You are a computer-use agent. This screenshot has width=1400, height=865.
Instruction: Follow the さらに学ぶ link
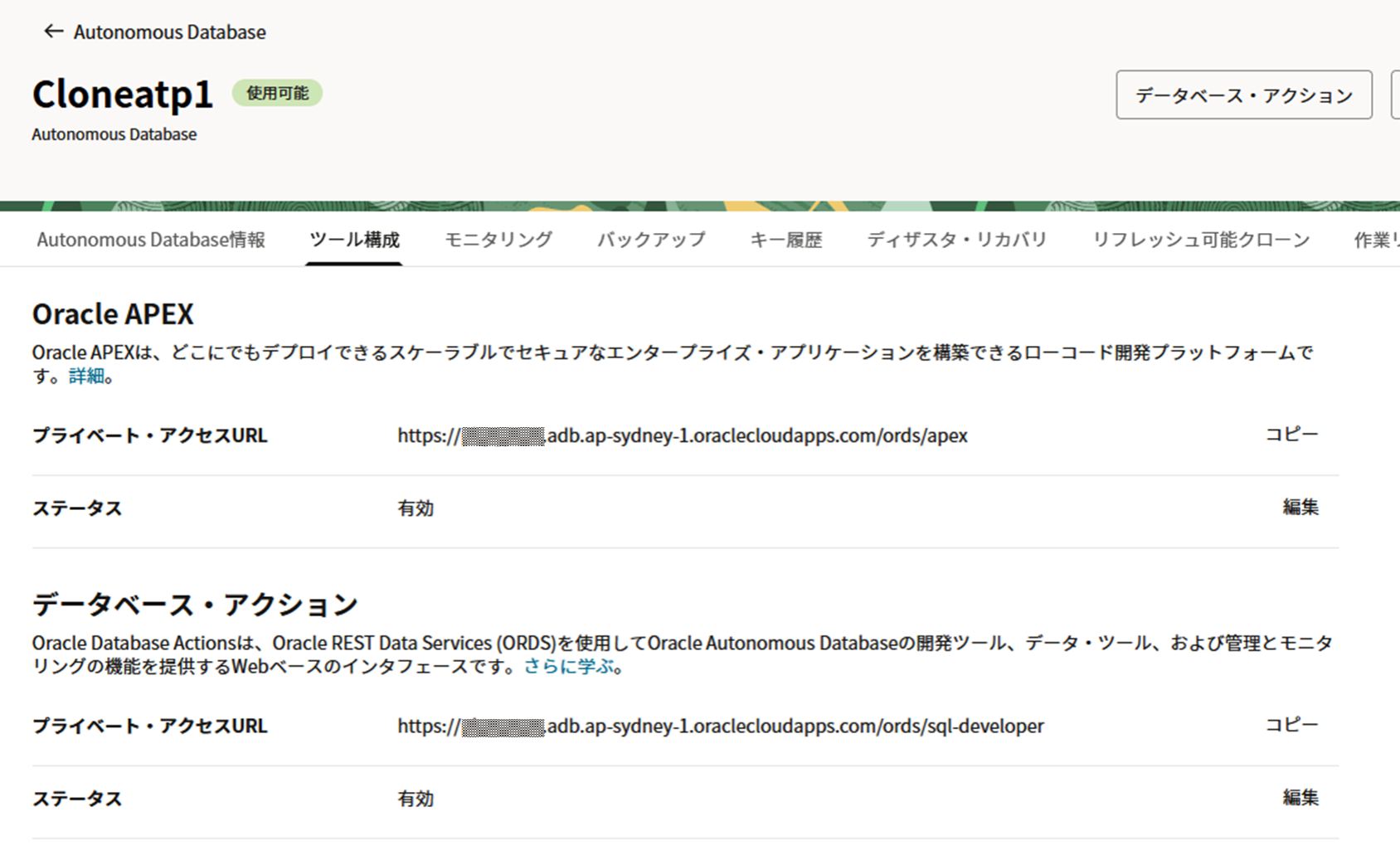pyautogui.click(x=569, y=666)
